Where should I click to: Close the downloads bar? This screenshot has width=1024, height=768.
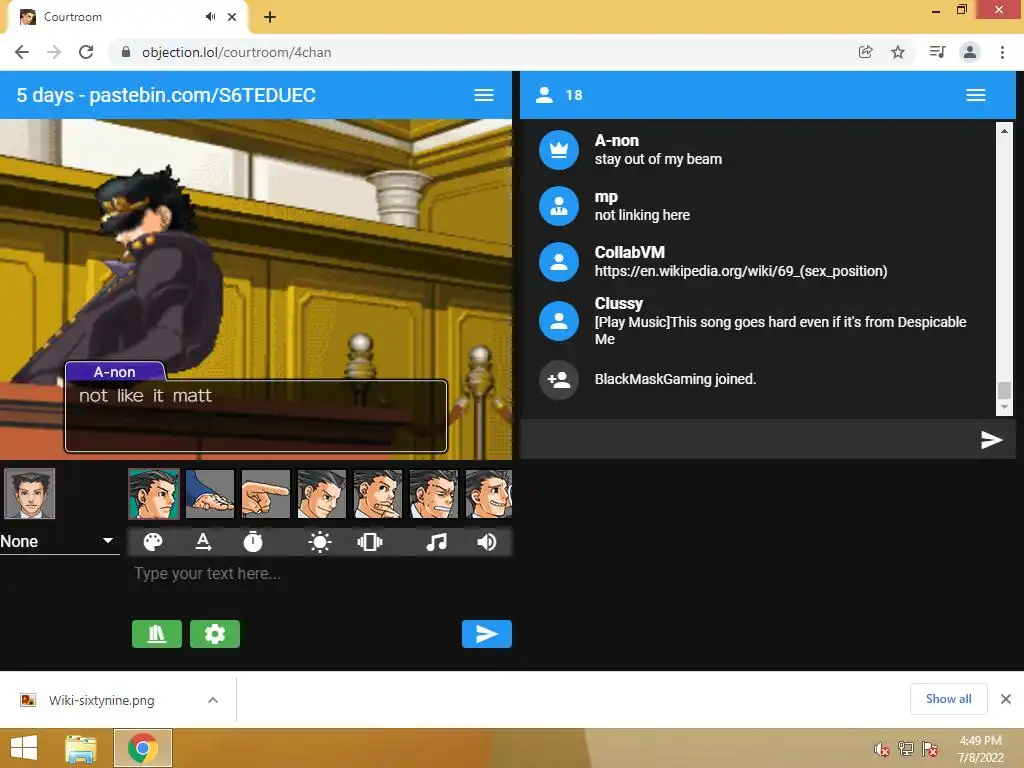(x=1006, y=699)
